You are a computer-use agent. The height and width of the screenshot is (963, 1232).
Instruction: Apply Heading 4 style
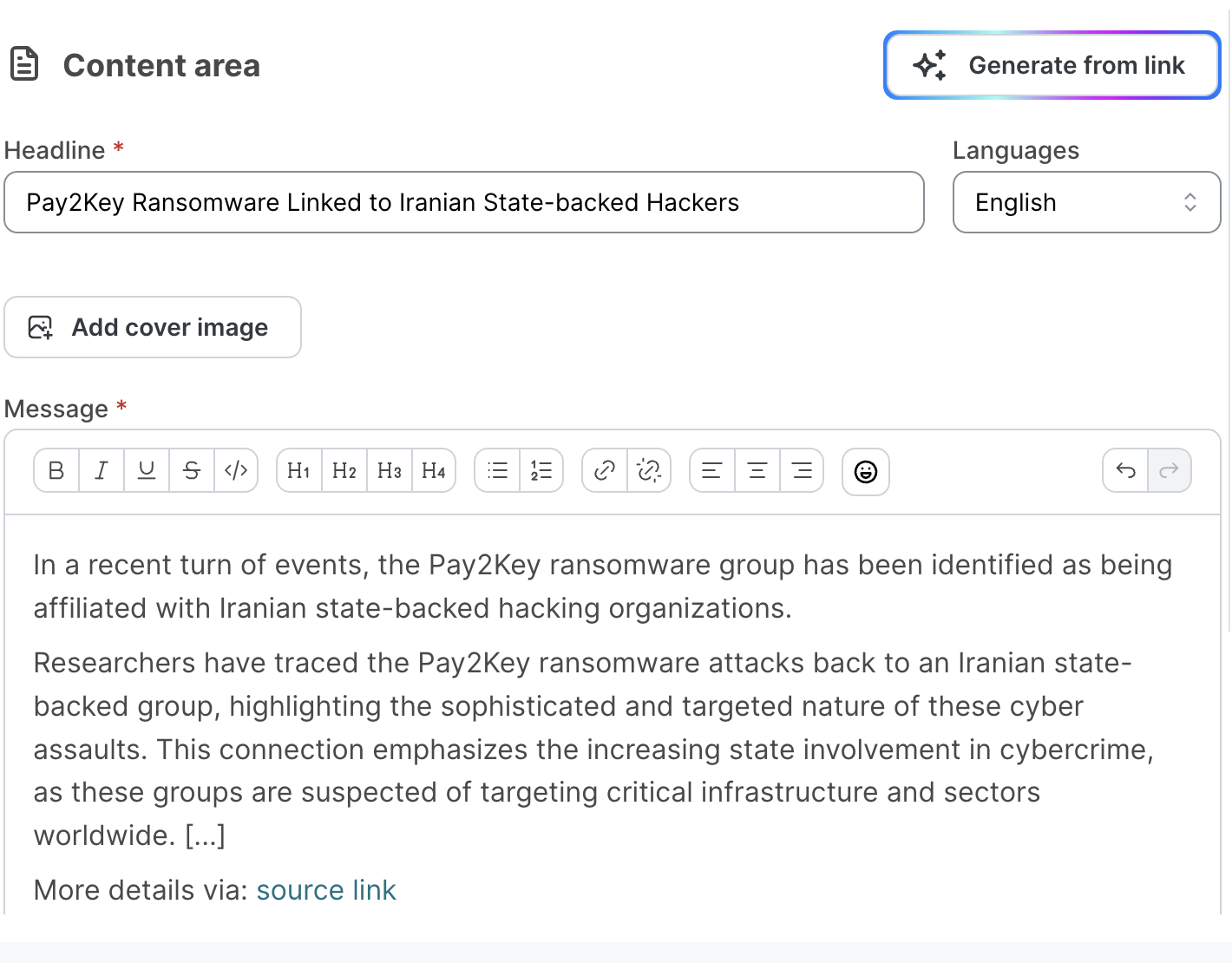[x=434, y=470]
